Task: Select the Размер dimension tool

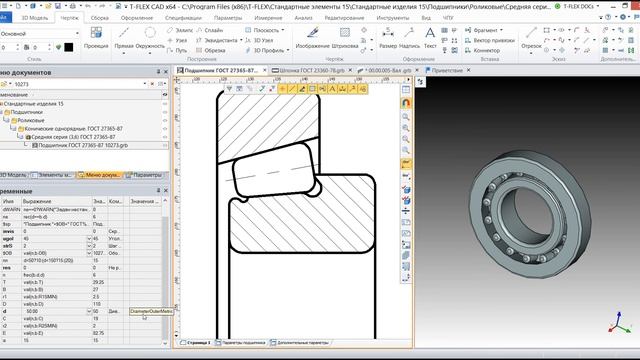Action: click(388, 38)
